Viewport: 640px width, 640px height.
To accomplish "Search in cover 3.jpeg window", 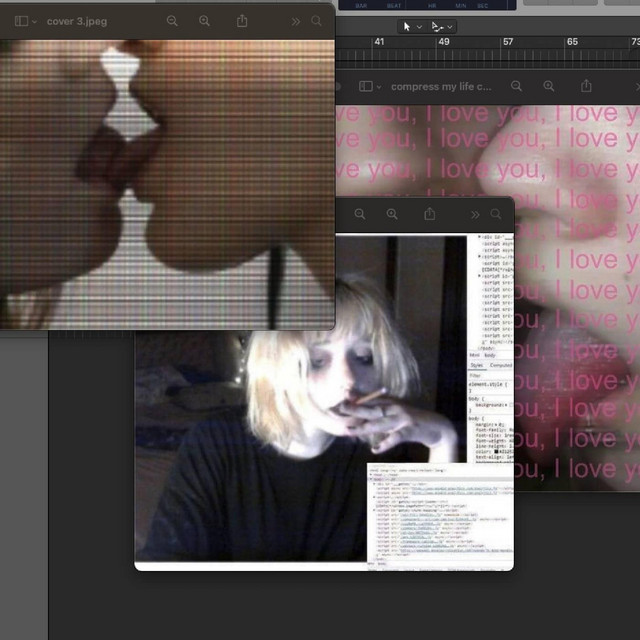I will click(316, 21).
